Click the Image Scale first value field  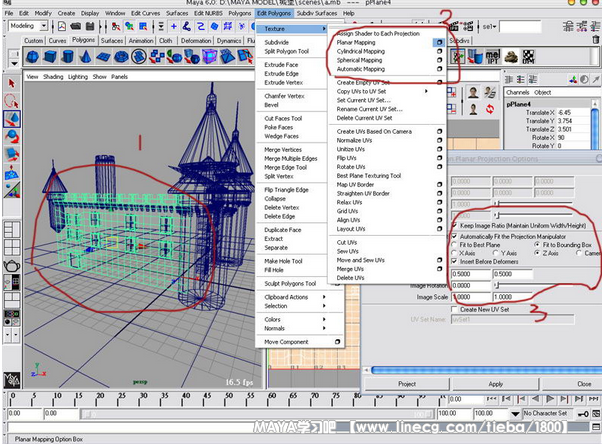click(470, 297)
